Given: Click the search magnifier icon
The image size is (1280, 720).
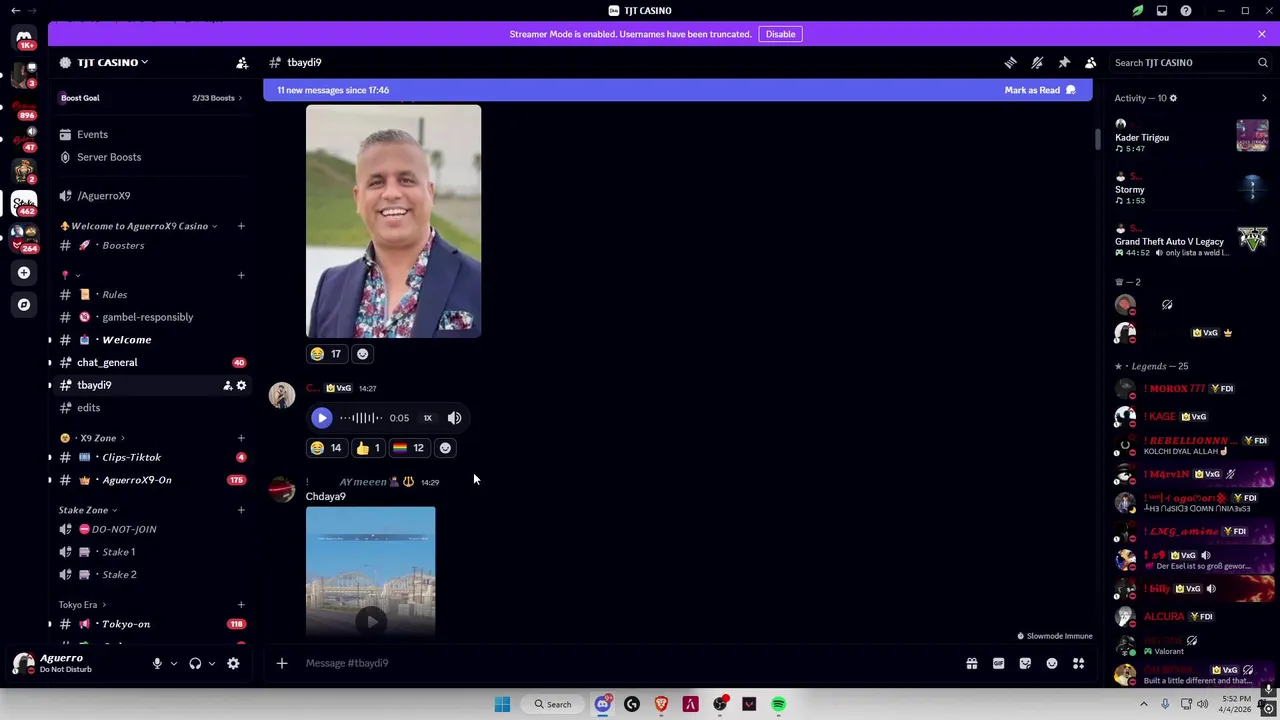Looking at the screenshot, I should coord(1263,62).
